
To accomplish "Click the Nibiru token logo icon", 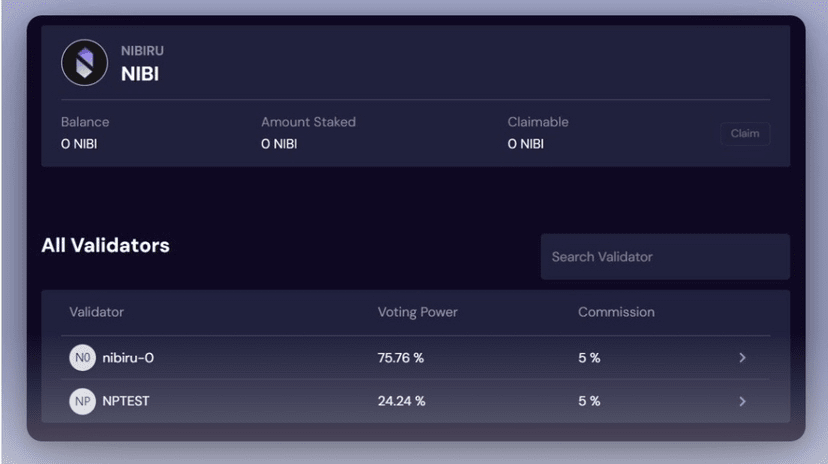I will point(84,63).
